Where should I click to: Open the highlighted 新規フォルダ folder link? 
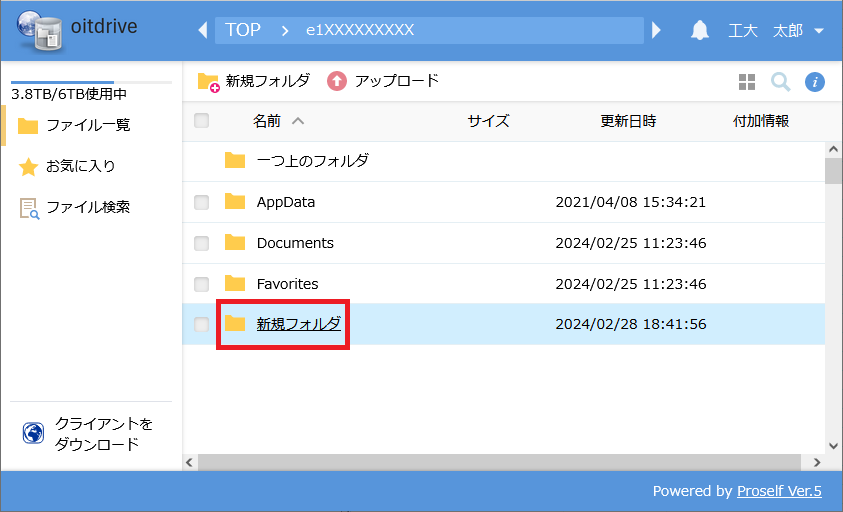[298, 324]
